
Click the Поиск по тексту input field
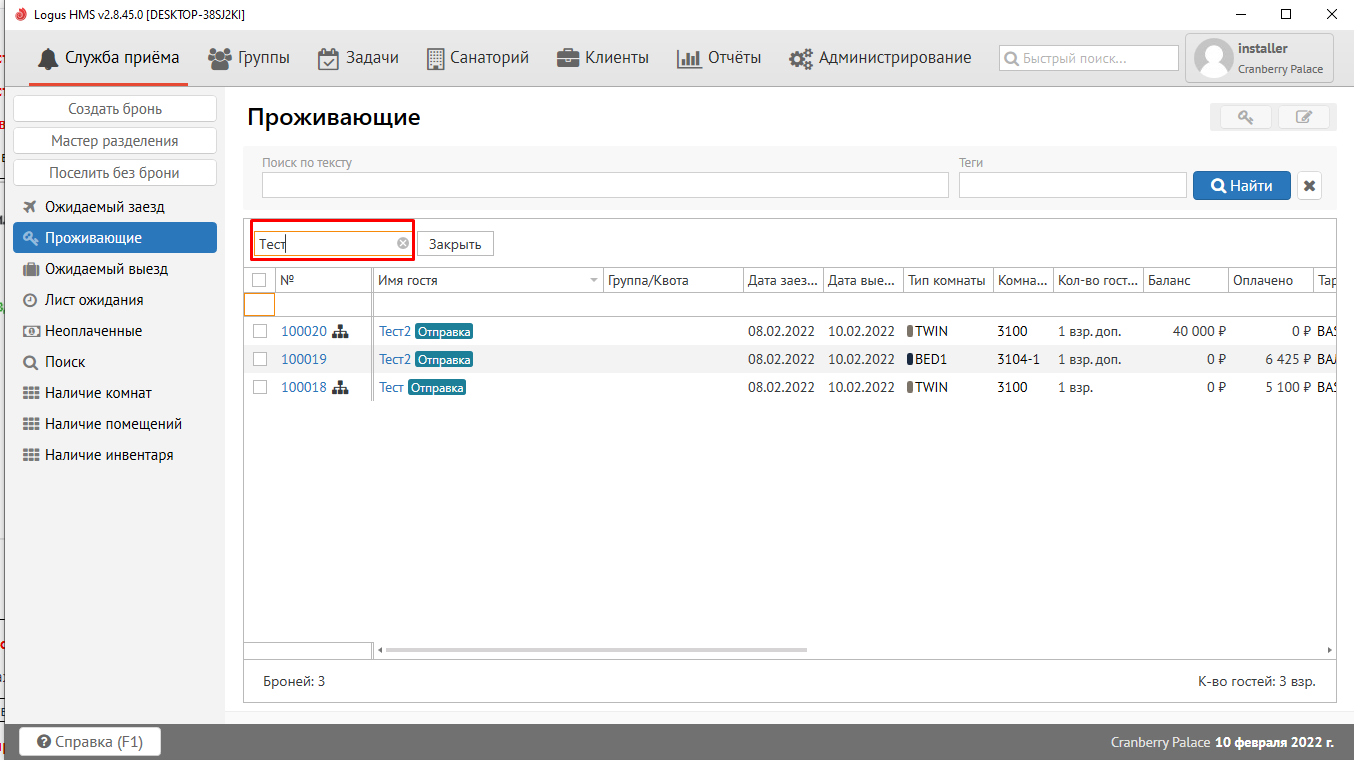604,185
